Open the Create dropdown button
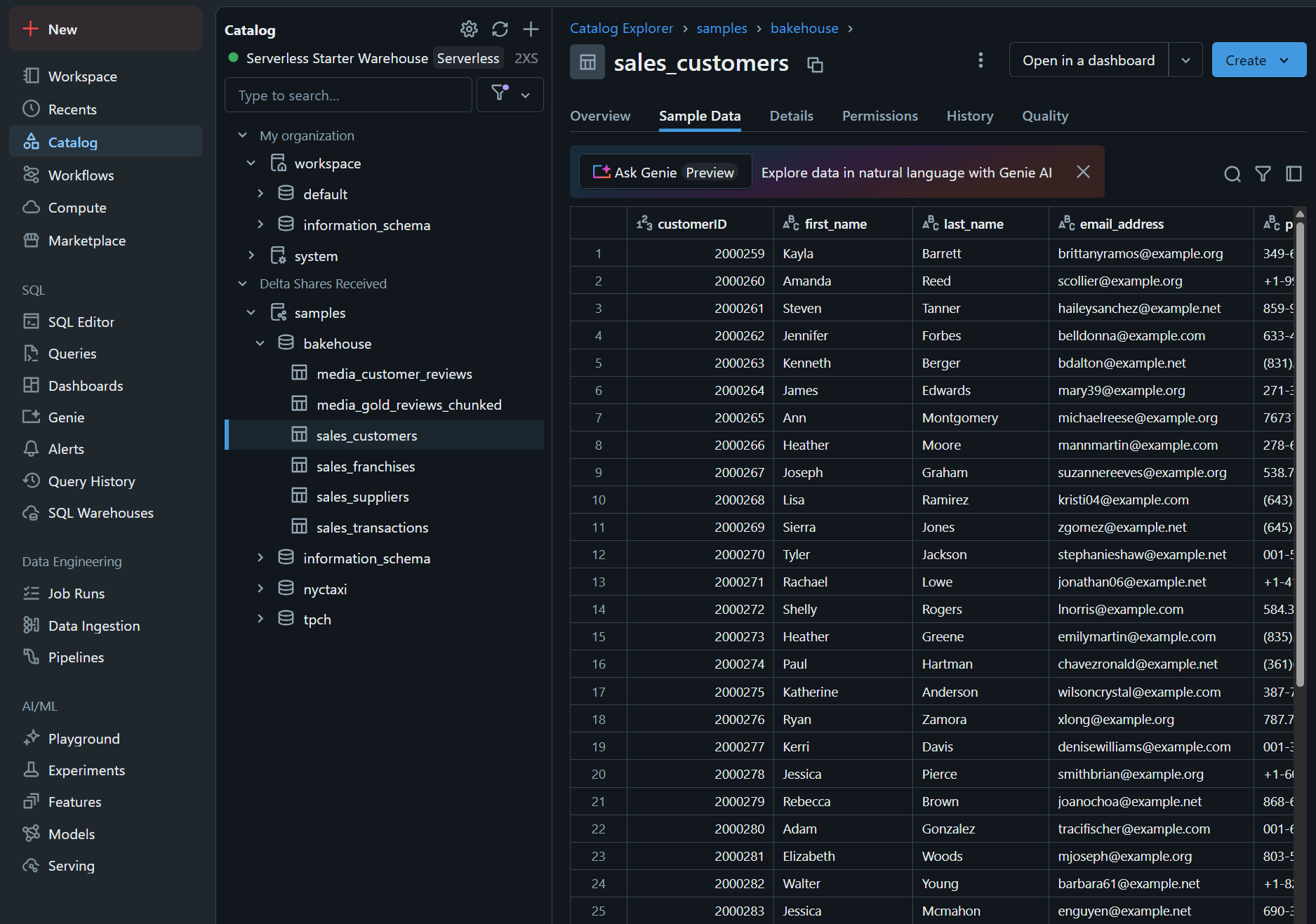The width and height of the screenshot is (1316, 924). pos(1258,60)
